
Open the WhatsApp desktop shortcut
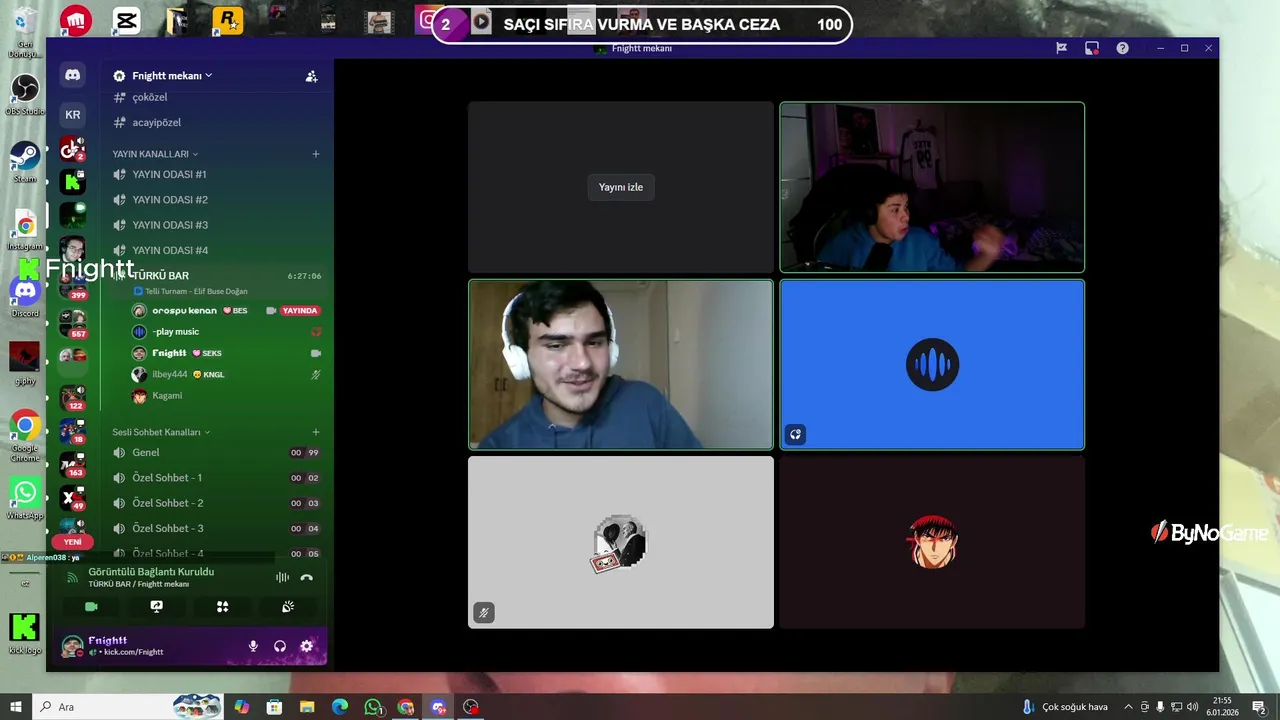point(25,498)
